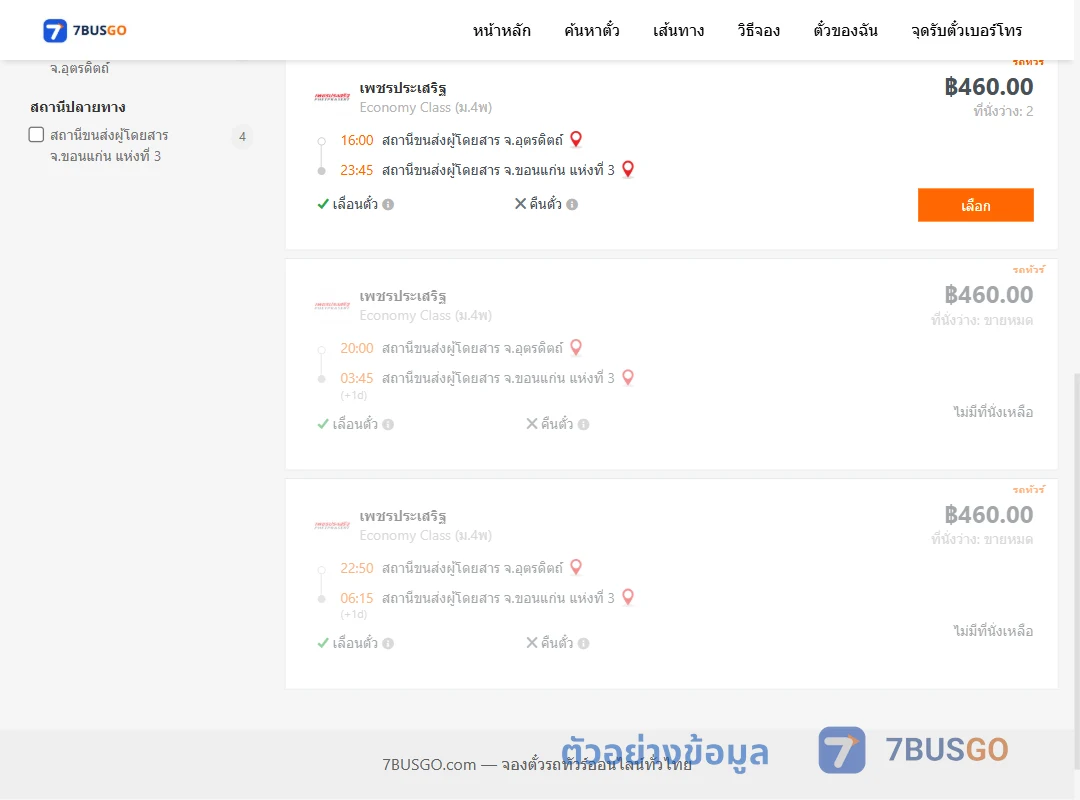Click map pin of 03:45 arrival station
This screenshot has height=800, width=1080.
click(x=627, y=377)
